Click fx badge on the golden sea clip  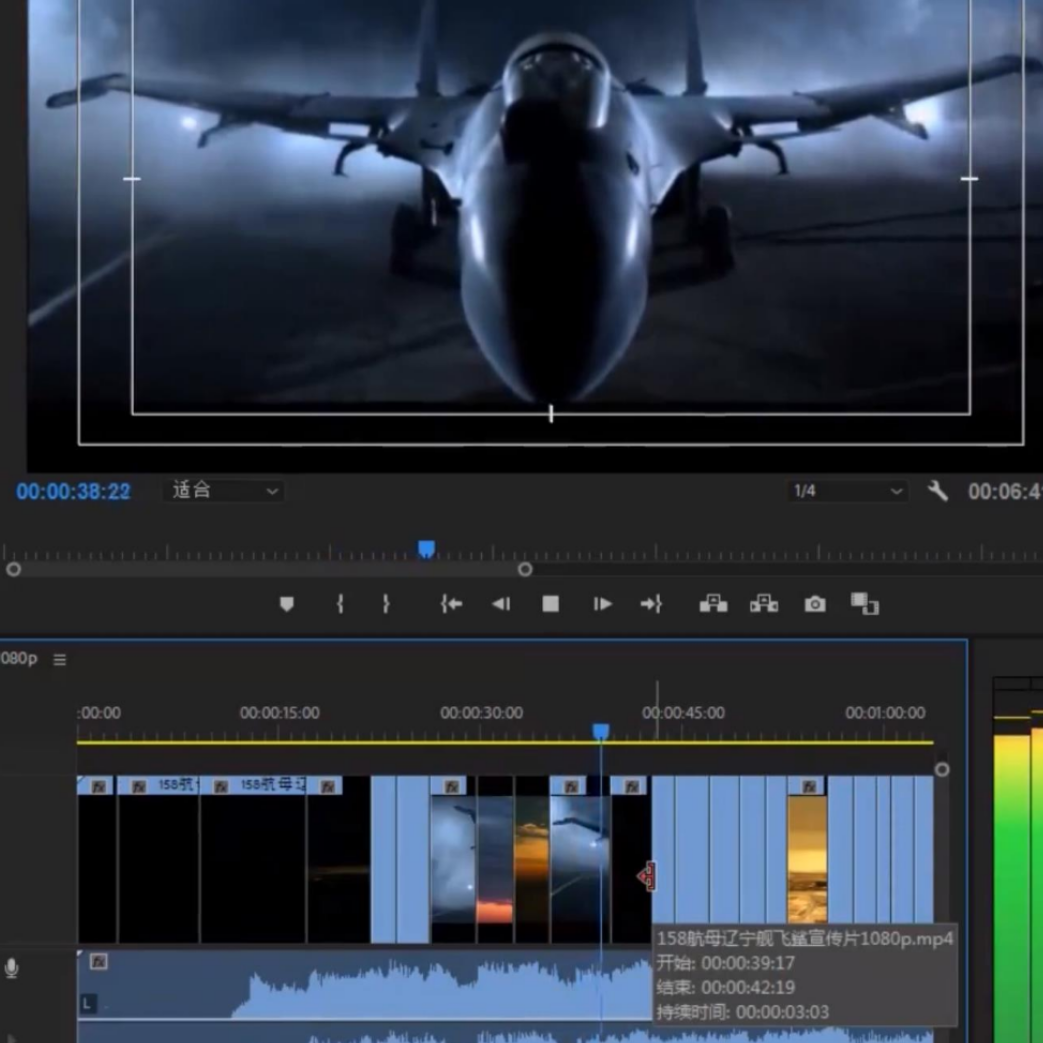point(809,787)
